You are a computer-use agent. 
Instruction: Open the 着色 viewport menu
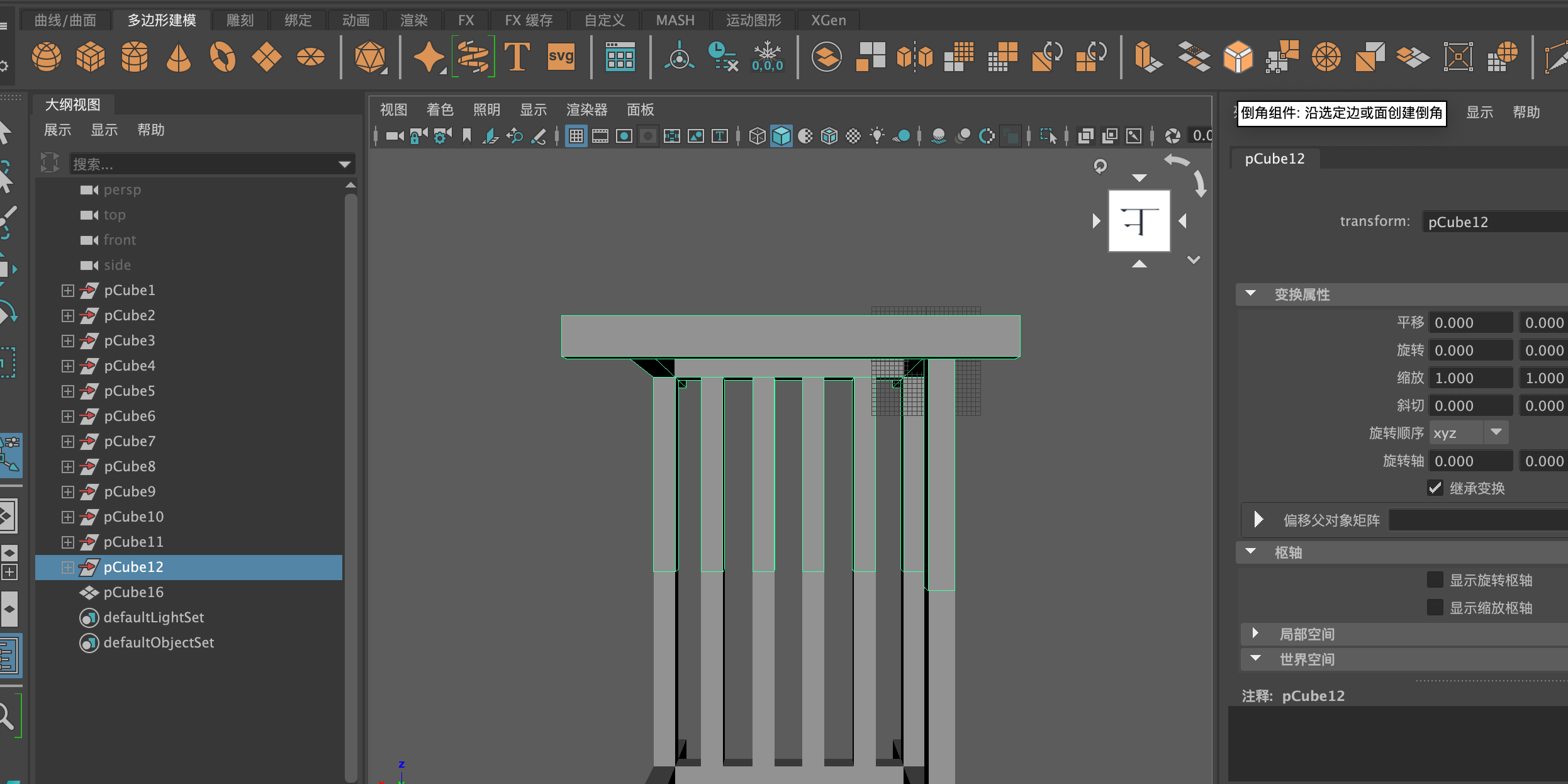click(439, 110)
